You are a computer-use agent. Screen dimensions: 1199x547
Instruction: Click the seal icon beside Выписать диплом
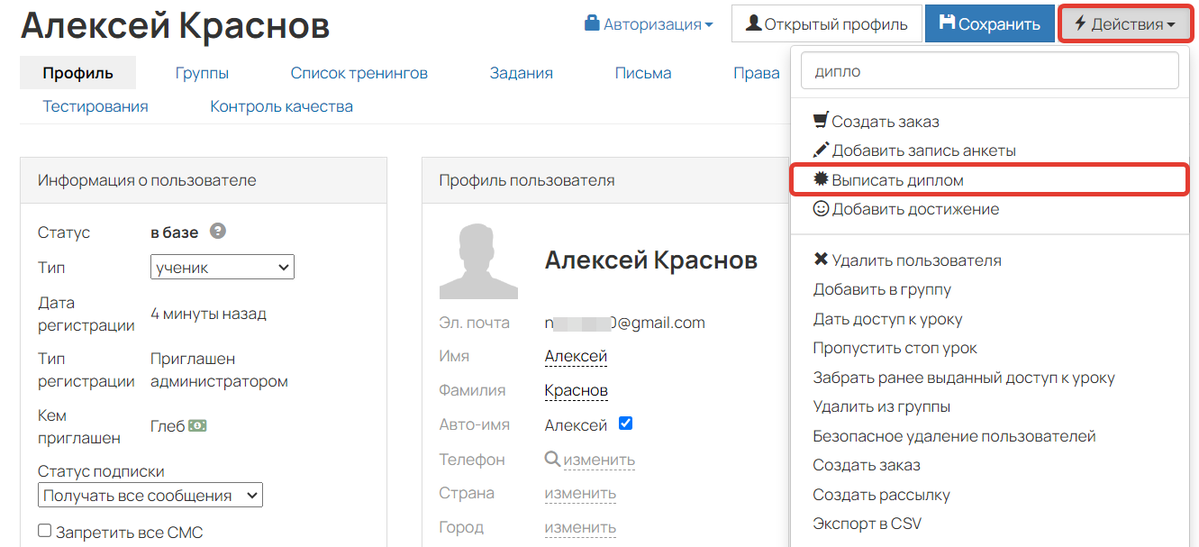point(820,179)
